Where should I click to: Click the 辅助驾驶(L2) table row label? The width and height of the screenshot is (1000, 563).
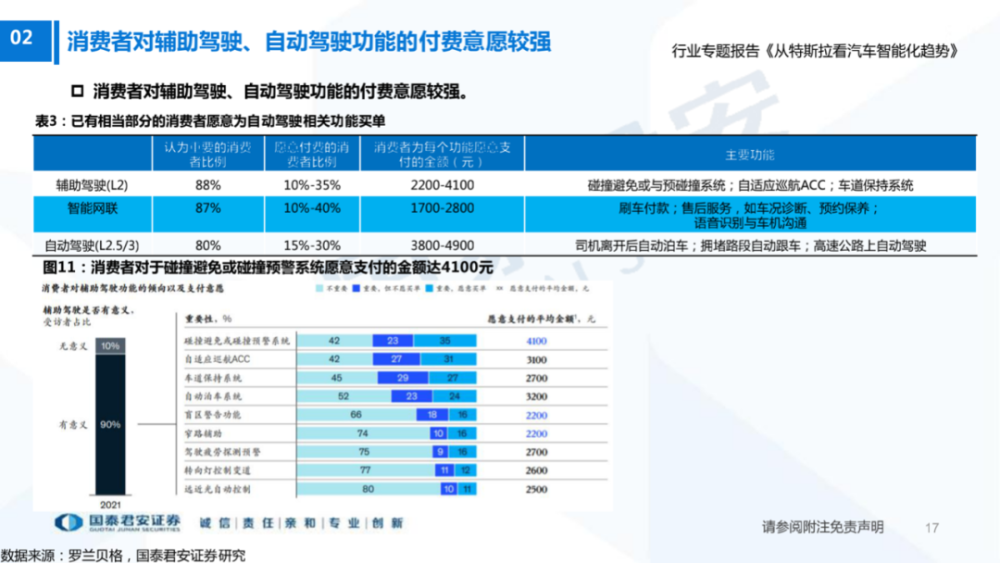[x=92, y=186]
